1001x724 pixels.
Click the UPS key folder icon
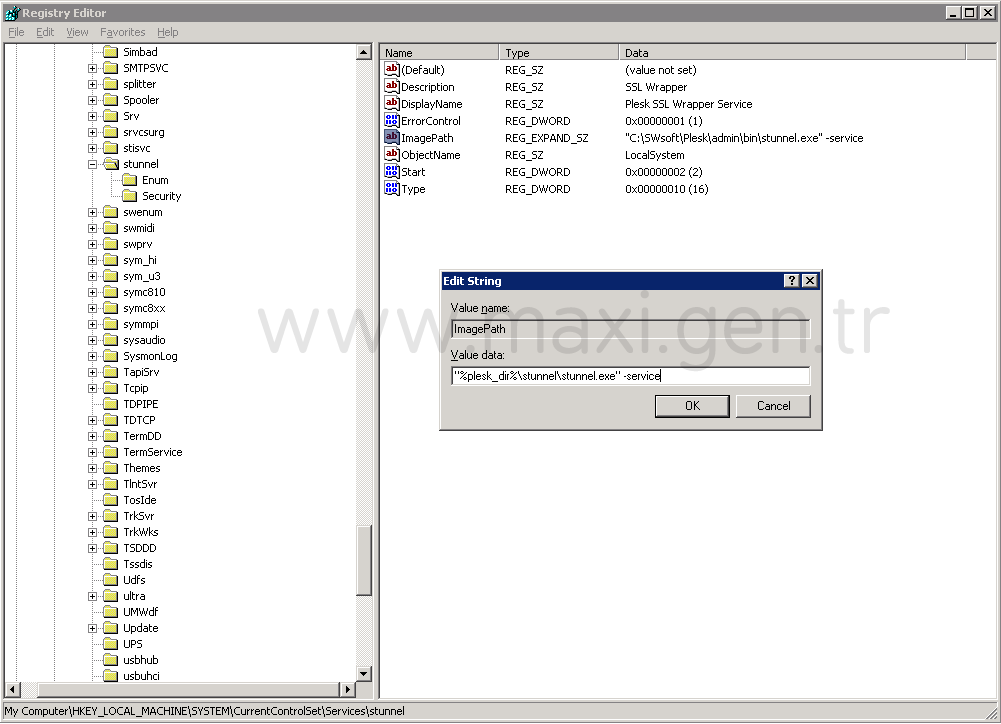click(x=111, y=644)
